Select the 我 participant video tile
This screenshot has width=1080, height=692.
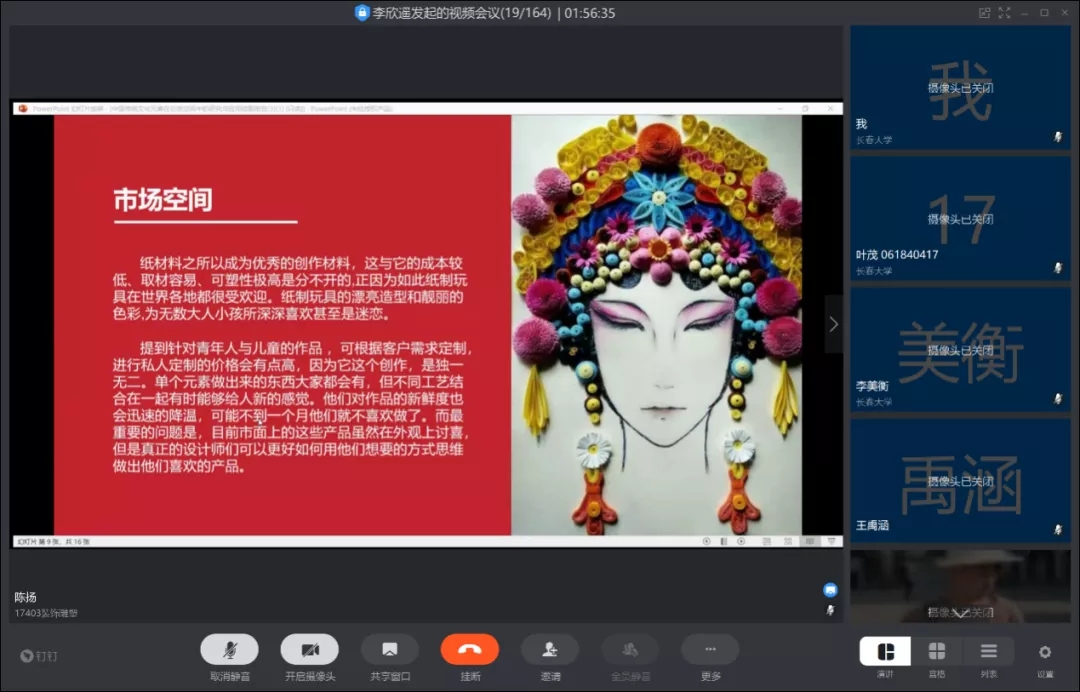pos(960,87)
